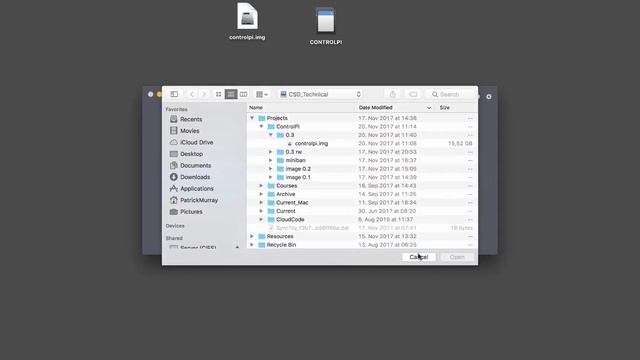Expand the Courses folder
Viewport: 640px width, 360px height.
261,186
